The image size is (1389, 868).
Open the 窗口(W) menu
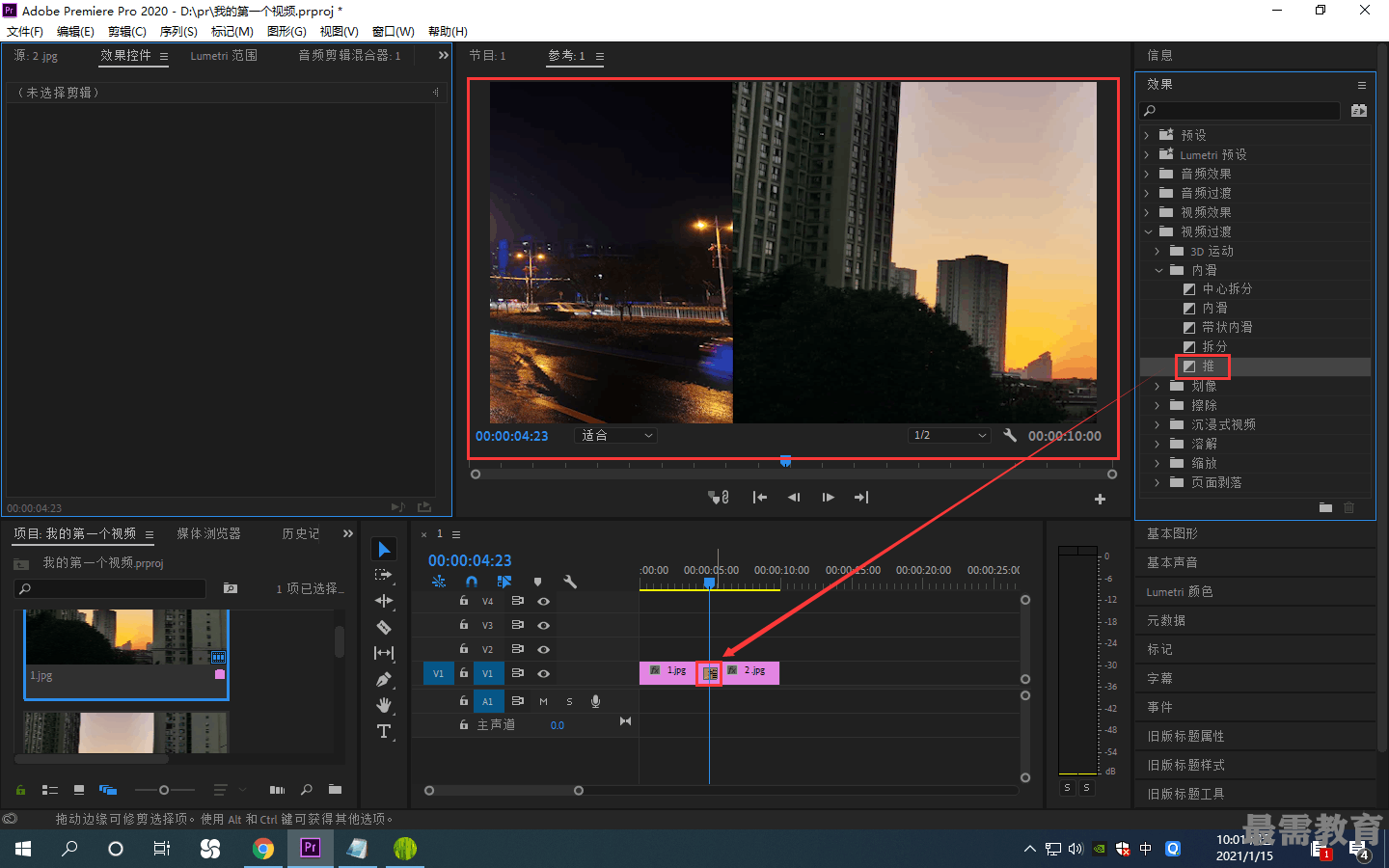393,32
